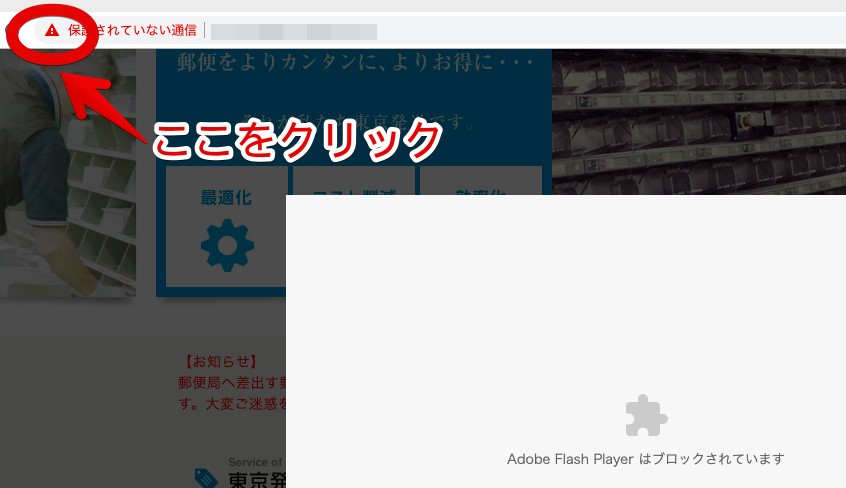846x488 pixels.
Task: Click the blurred URL address field
Action: (293, 31)
